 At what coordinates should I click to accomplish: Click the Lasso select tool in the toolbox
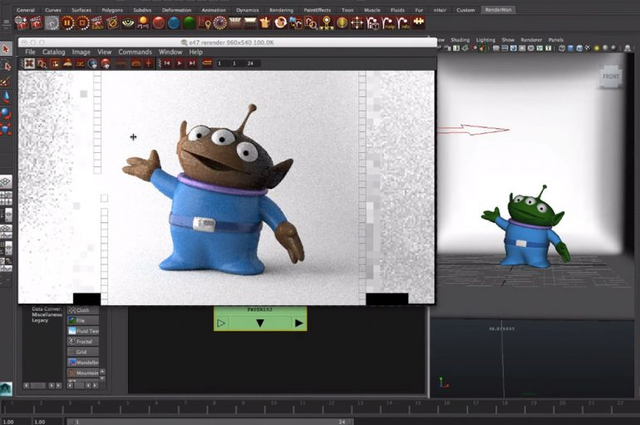[x=6, y=65]
